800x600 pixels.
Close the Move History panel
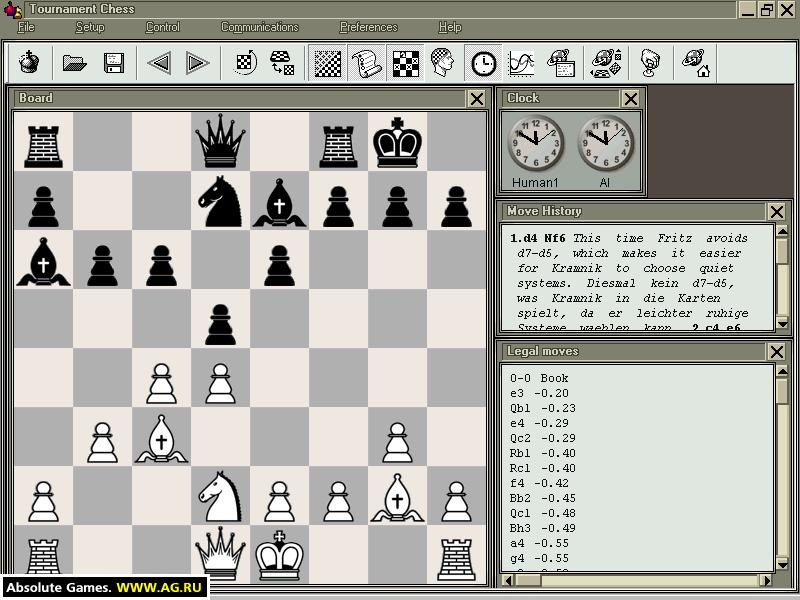(x=777, y=211)
